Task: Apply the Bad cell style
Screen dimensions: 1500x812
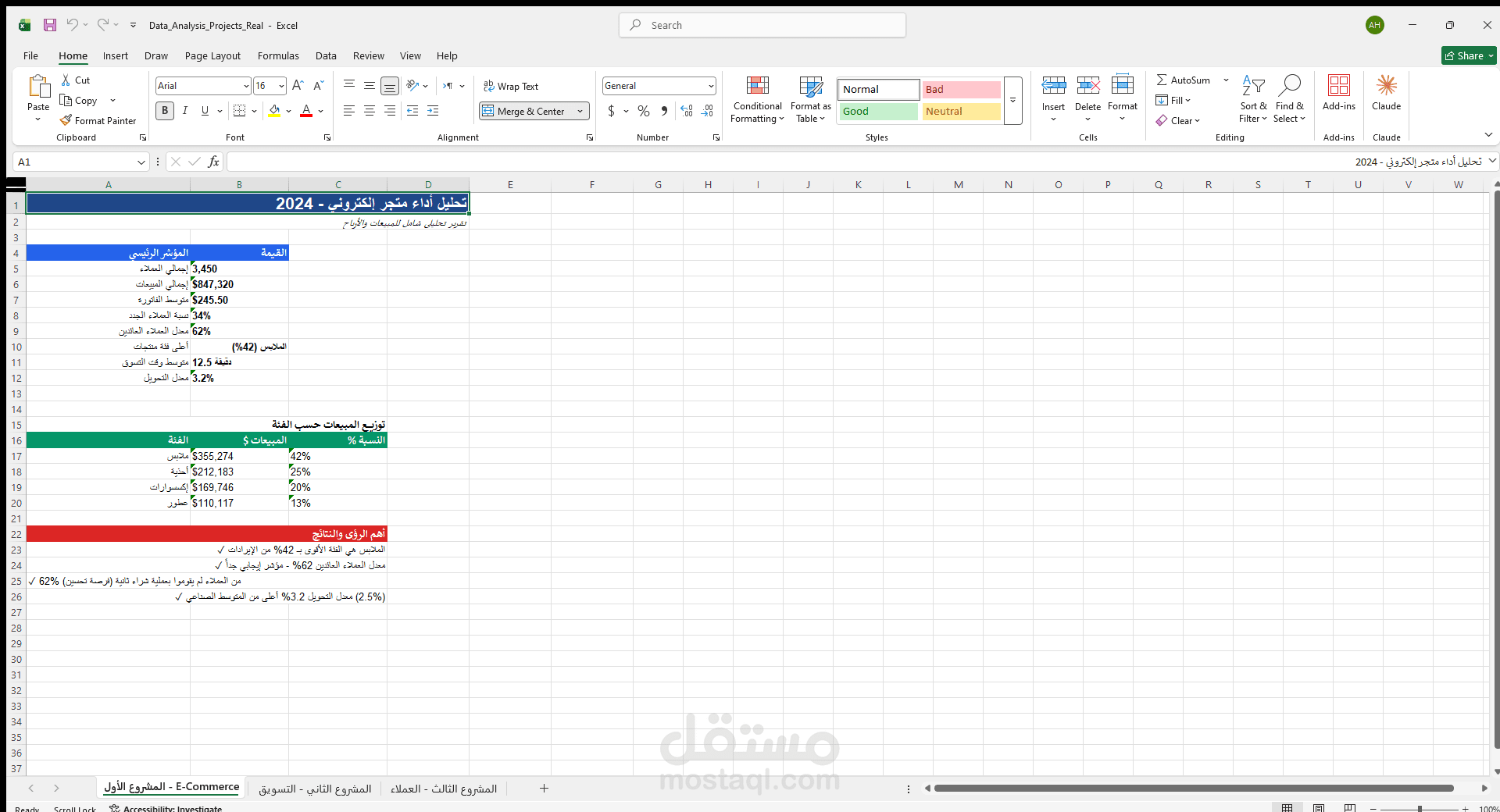Action: click(x=961, y=90)
